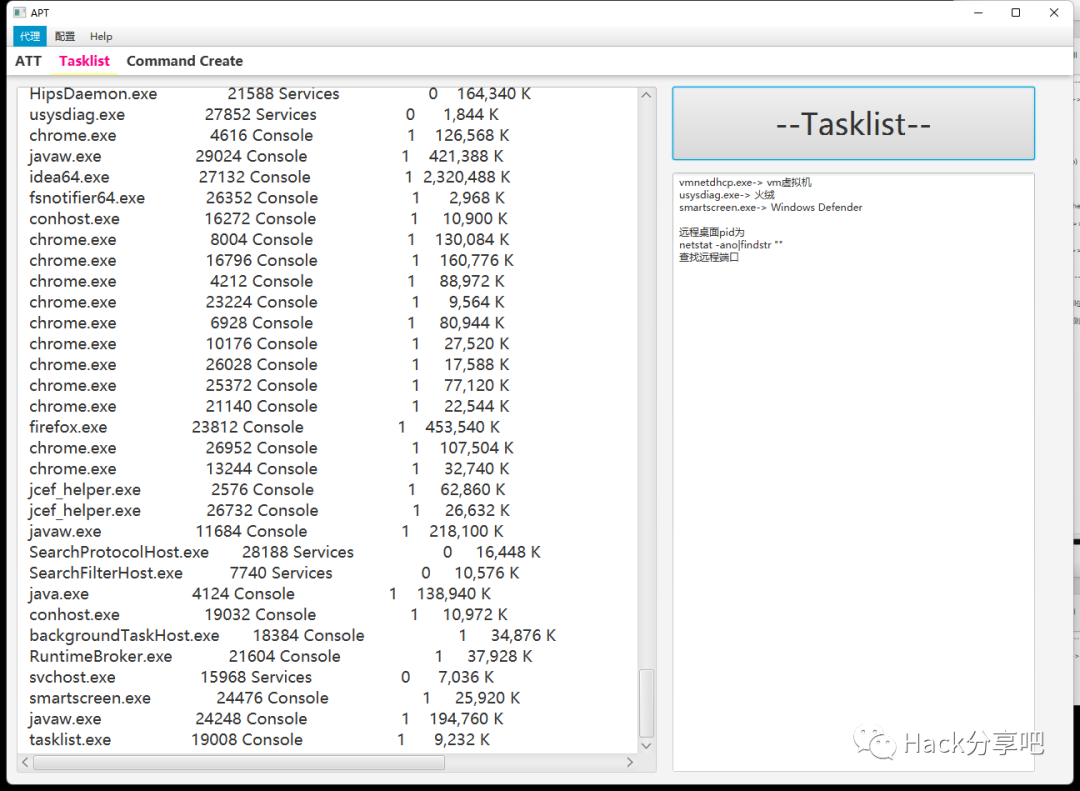Click the vertical scrollbar thumb of process list
Image resolution: width=1080 pixels, height=791 pixels.
point(646,703)
